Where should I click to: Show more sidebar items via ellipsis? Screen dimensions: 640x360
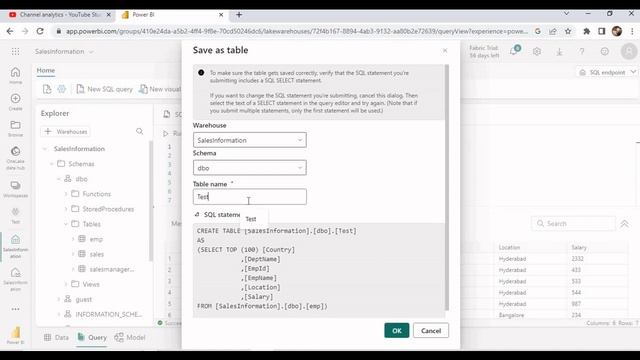(16, 309)
